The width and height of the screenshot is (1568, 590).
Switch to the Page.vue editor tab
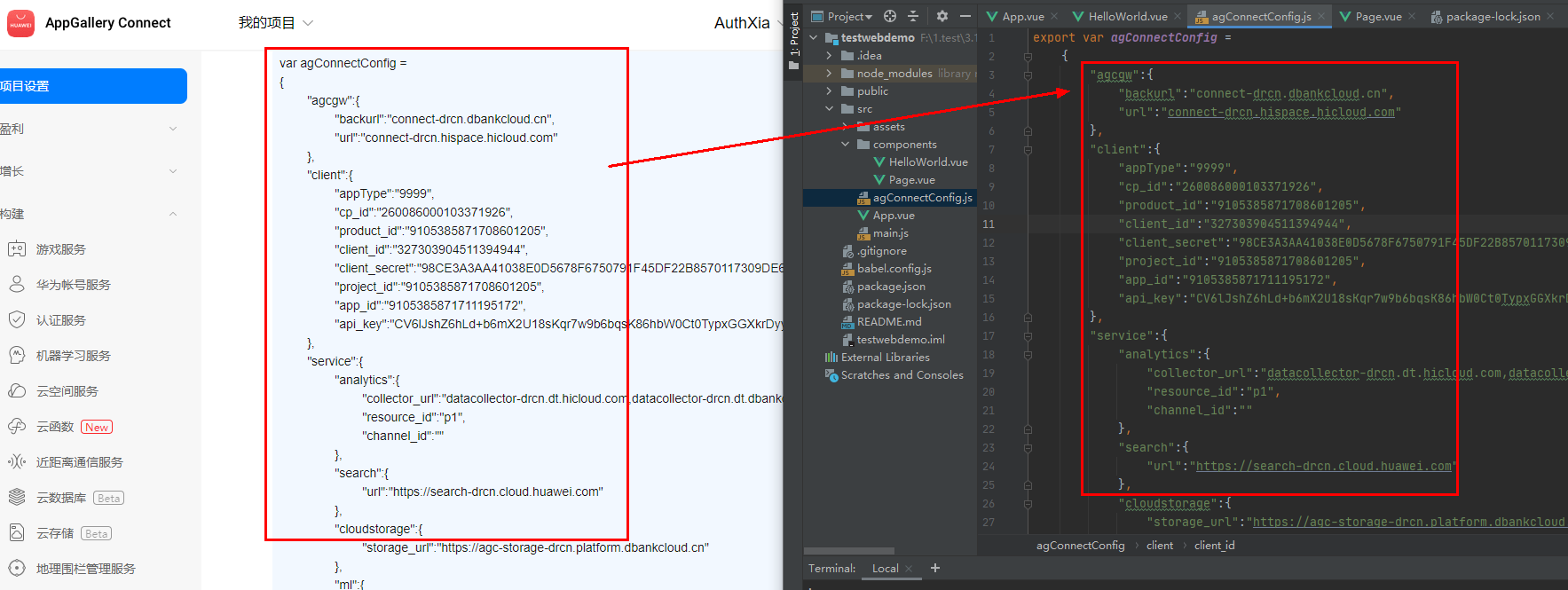[1378, 16]
